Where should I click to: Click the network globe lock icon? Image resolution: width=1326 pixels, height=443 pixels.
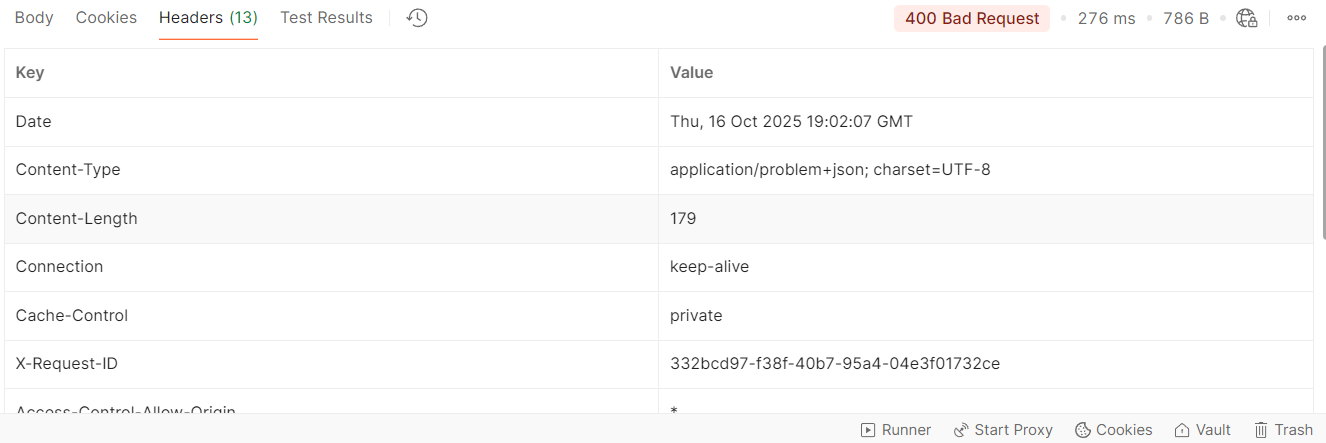pos(1246,18)
